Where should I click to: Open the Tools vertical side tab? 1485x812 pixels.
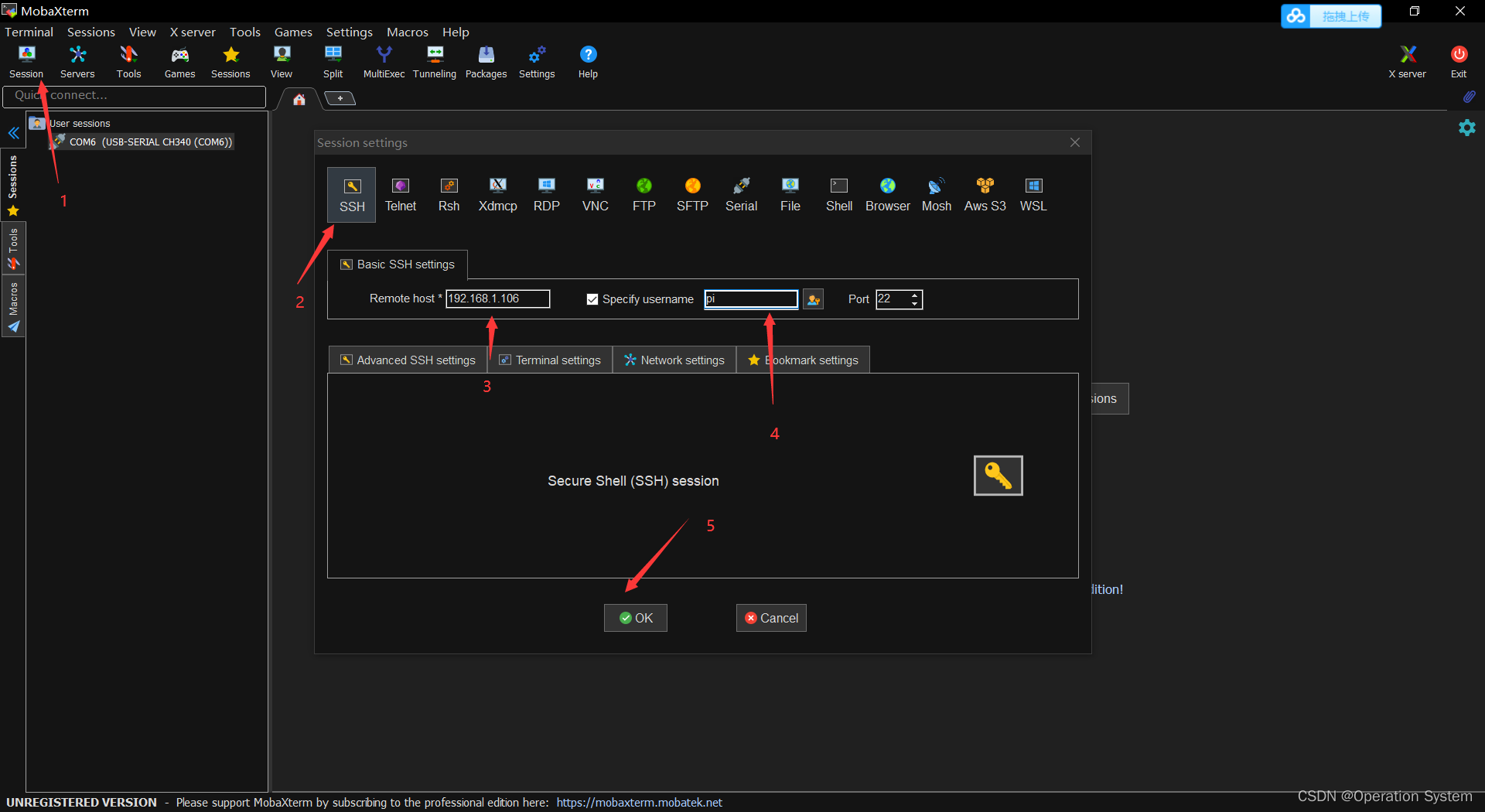click(13, 249)
